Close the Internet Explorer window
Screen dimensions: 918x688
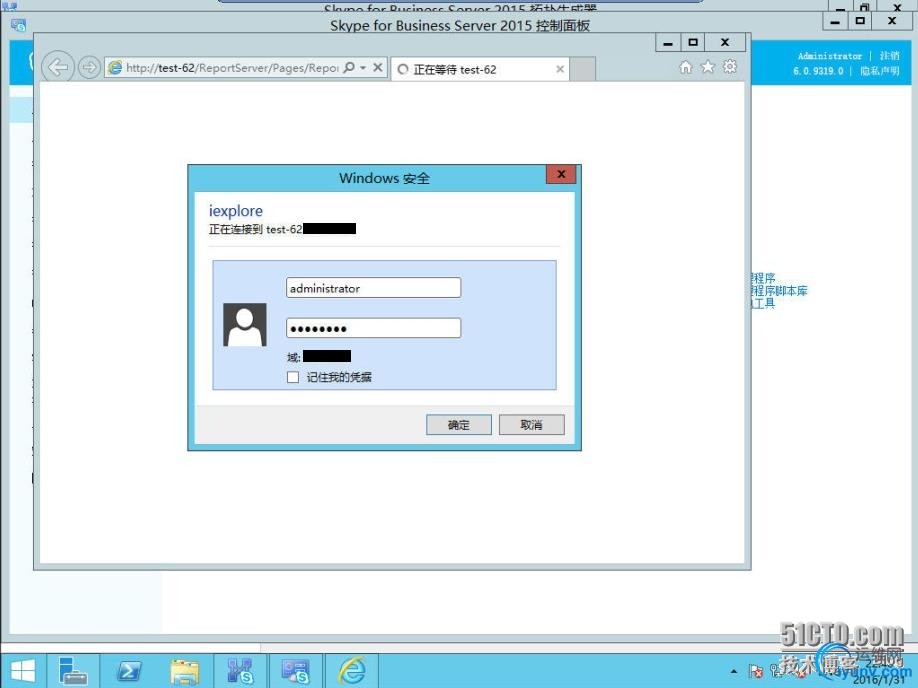725,43
